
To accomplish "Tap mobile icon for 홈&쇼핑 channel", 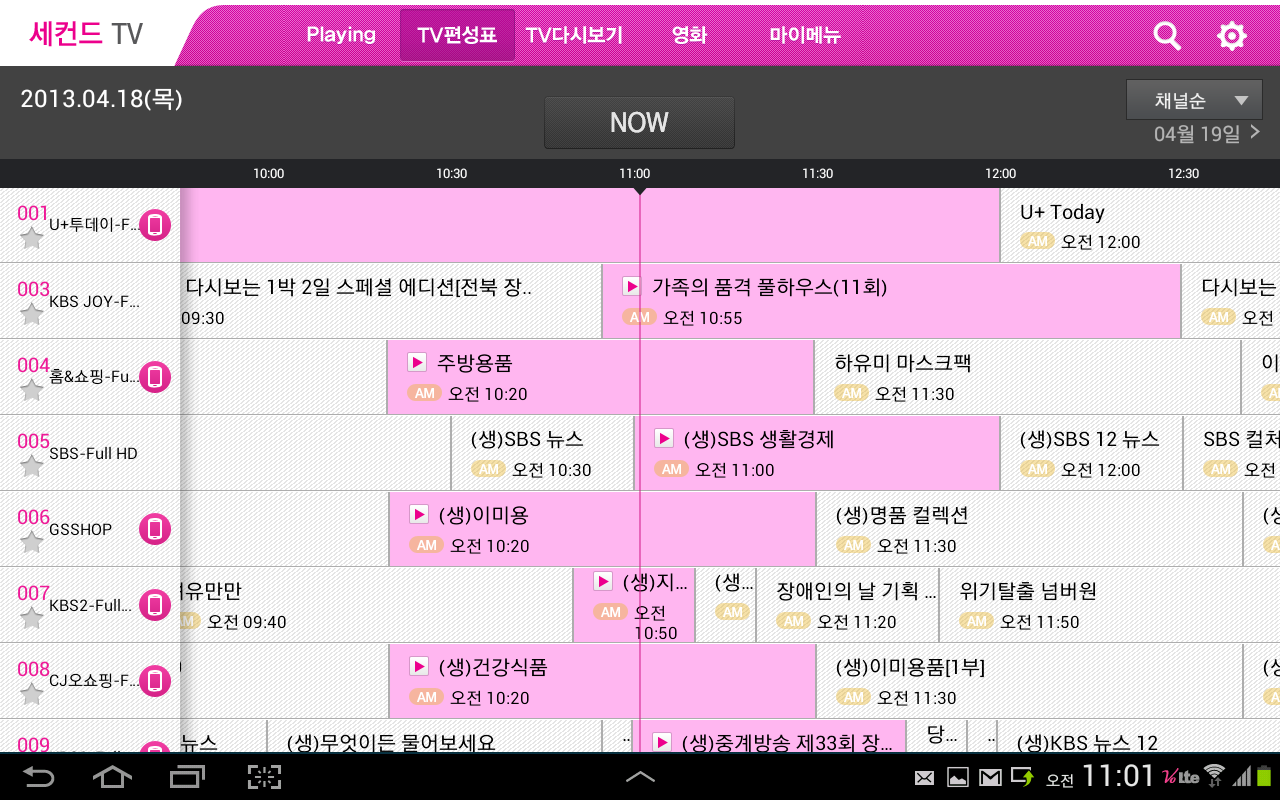I will tap(155, 377).
